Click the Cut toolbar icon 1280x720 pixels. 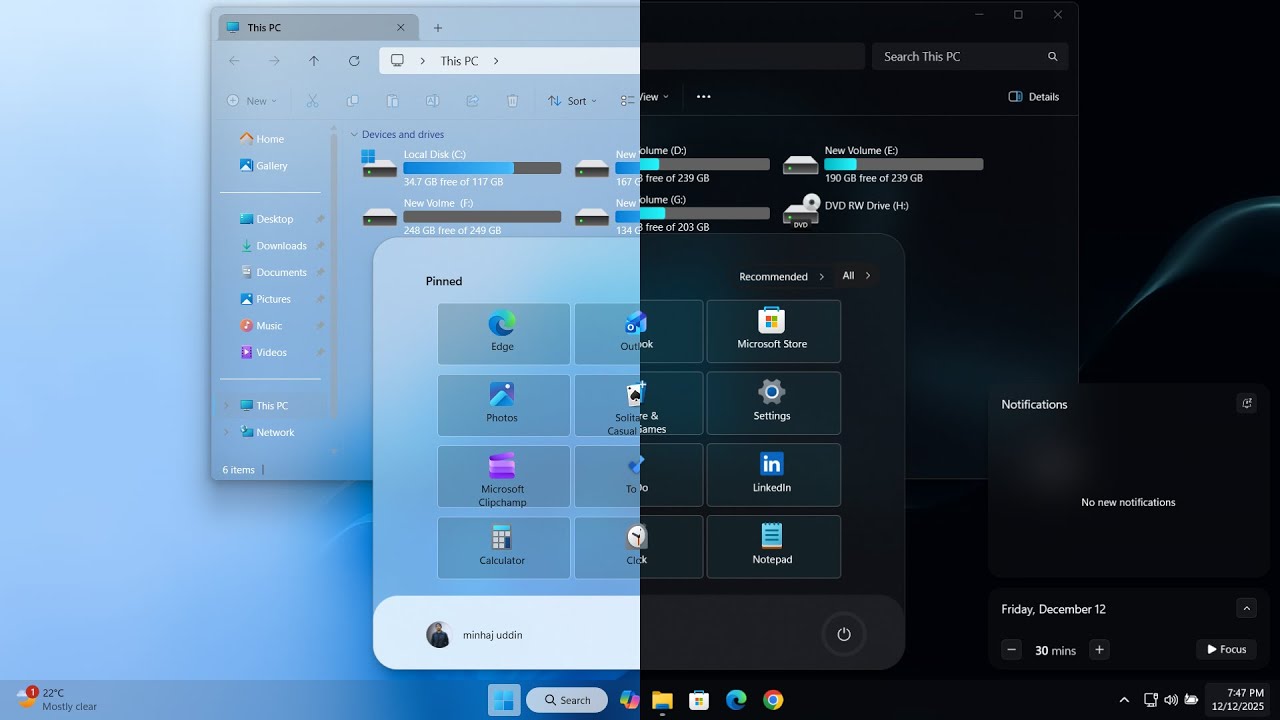pos(312,101)
